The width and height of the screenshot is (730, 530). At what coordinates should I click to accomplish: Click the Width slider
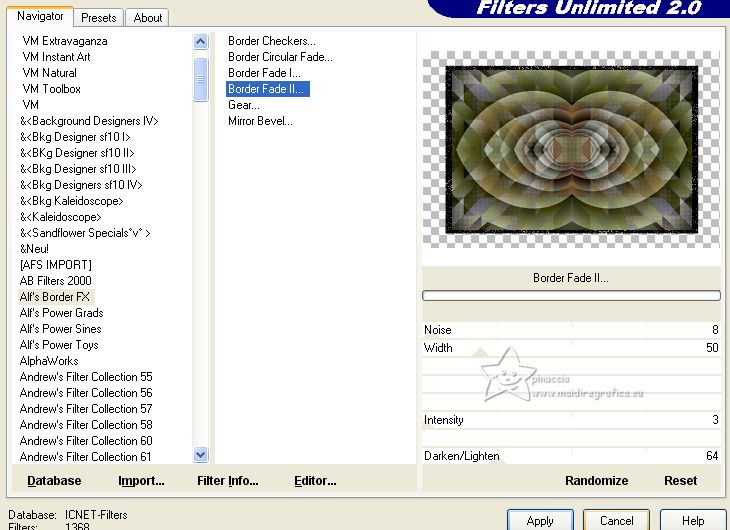coord(571,348)
